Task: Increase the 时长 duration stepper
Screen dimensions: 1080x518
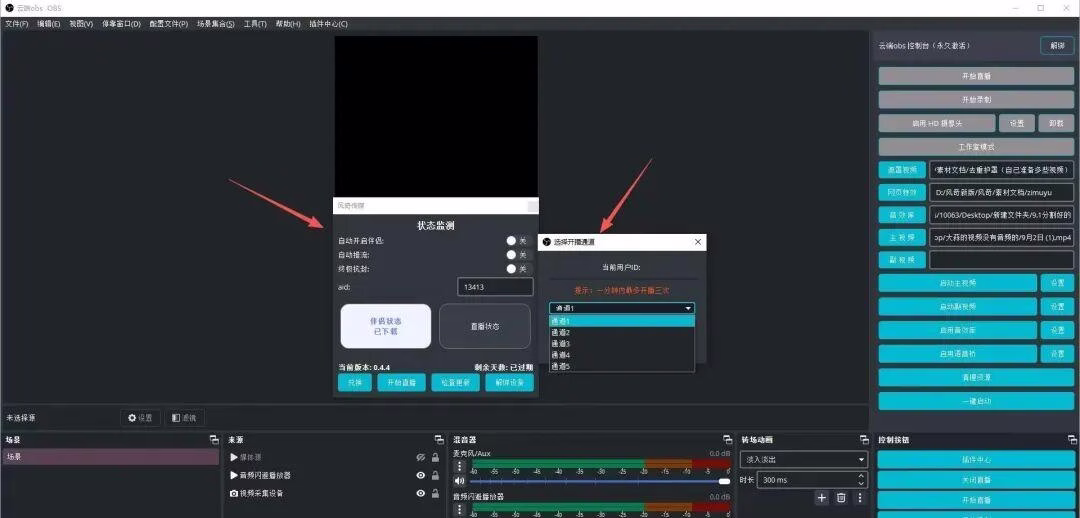Action: (x=862, y=476)
